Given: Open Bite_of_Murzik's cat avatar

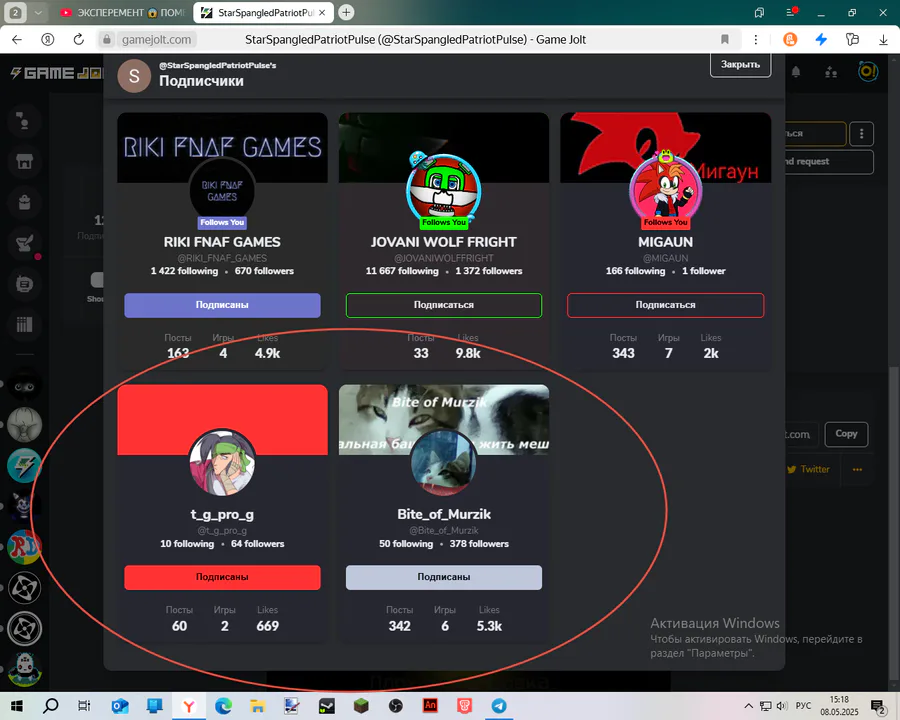Looking at the screenshot, I should pyautogui.click(x=444, y=463).
